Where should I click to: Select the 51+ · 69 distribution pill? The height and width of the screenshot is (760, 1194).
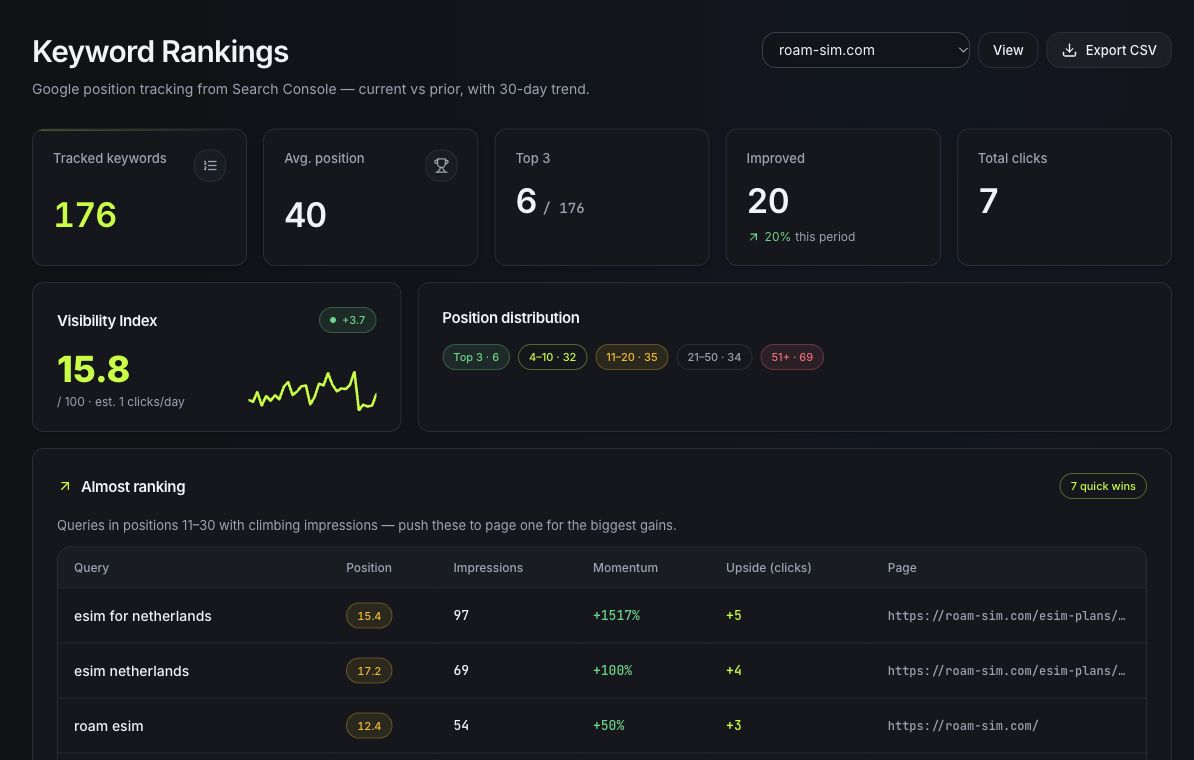pos(792,357)
